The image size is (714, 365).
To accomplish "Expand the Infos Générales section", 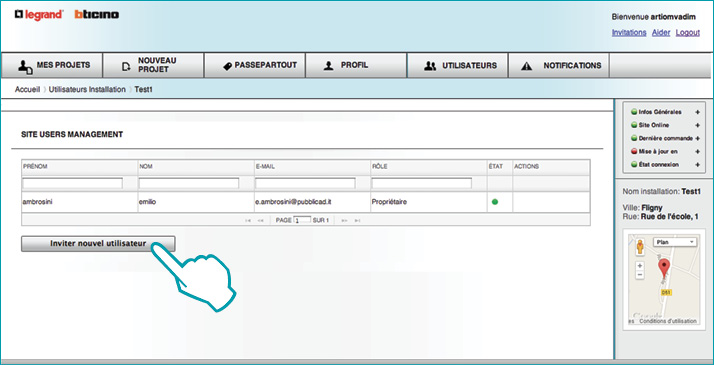I will tap(697, 112).
